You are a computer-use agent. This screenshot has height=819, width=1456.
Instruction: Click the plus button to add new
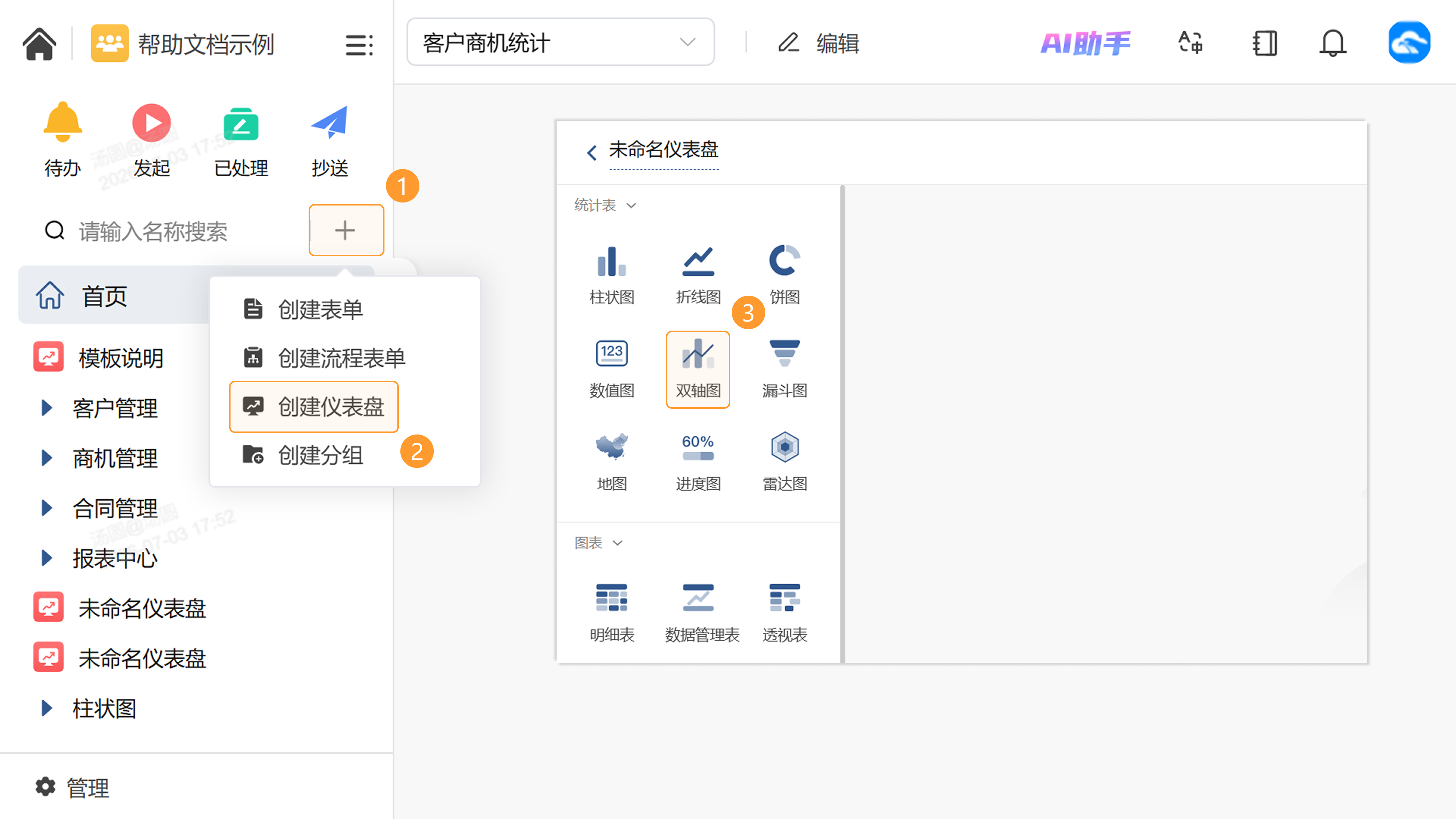pyautogui.click(x=346, y=230)
